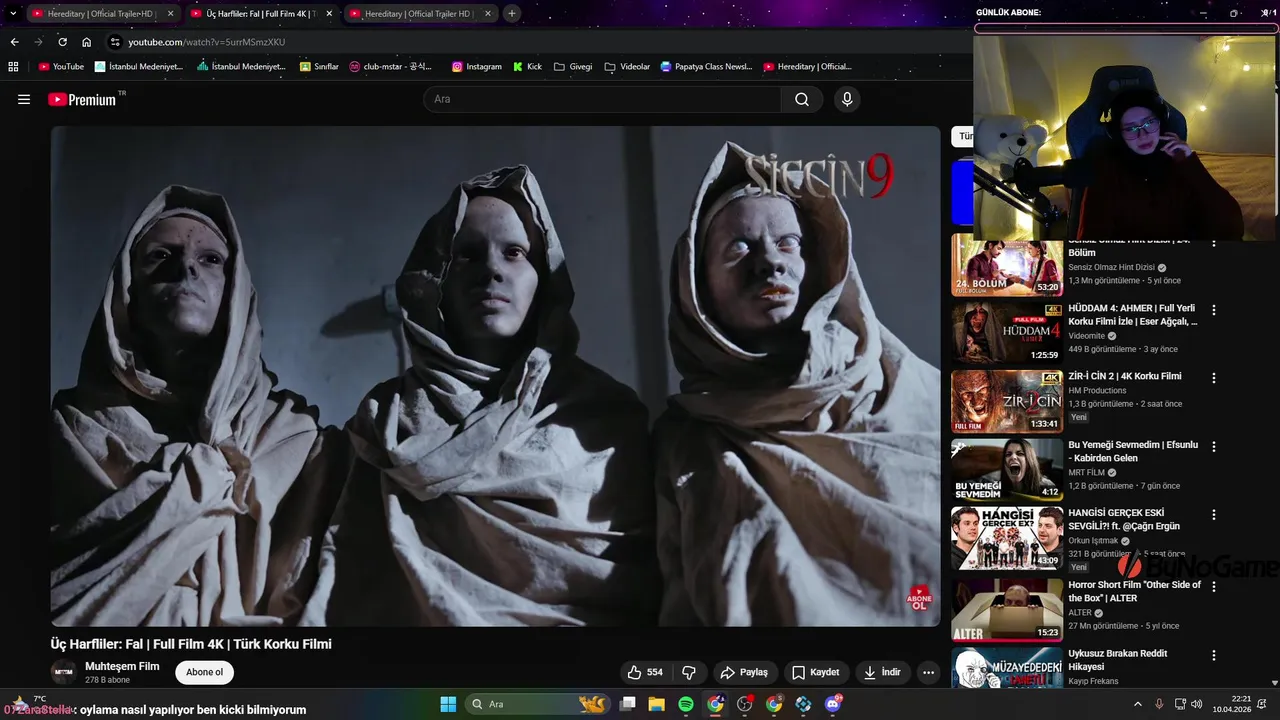Open Hereditary | Official... bookmark

(x=807, y=67)
